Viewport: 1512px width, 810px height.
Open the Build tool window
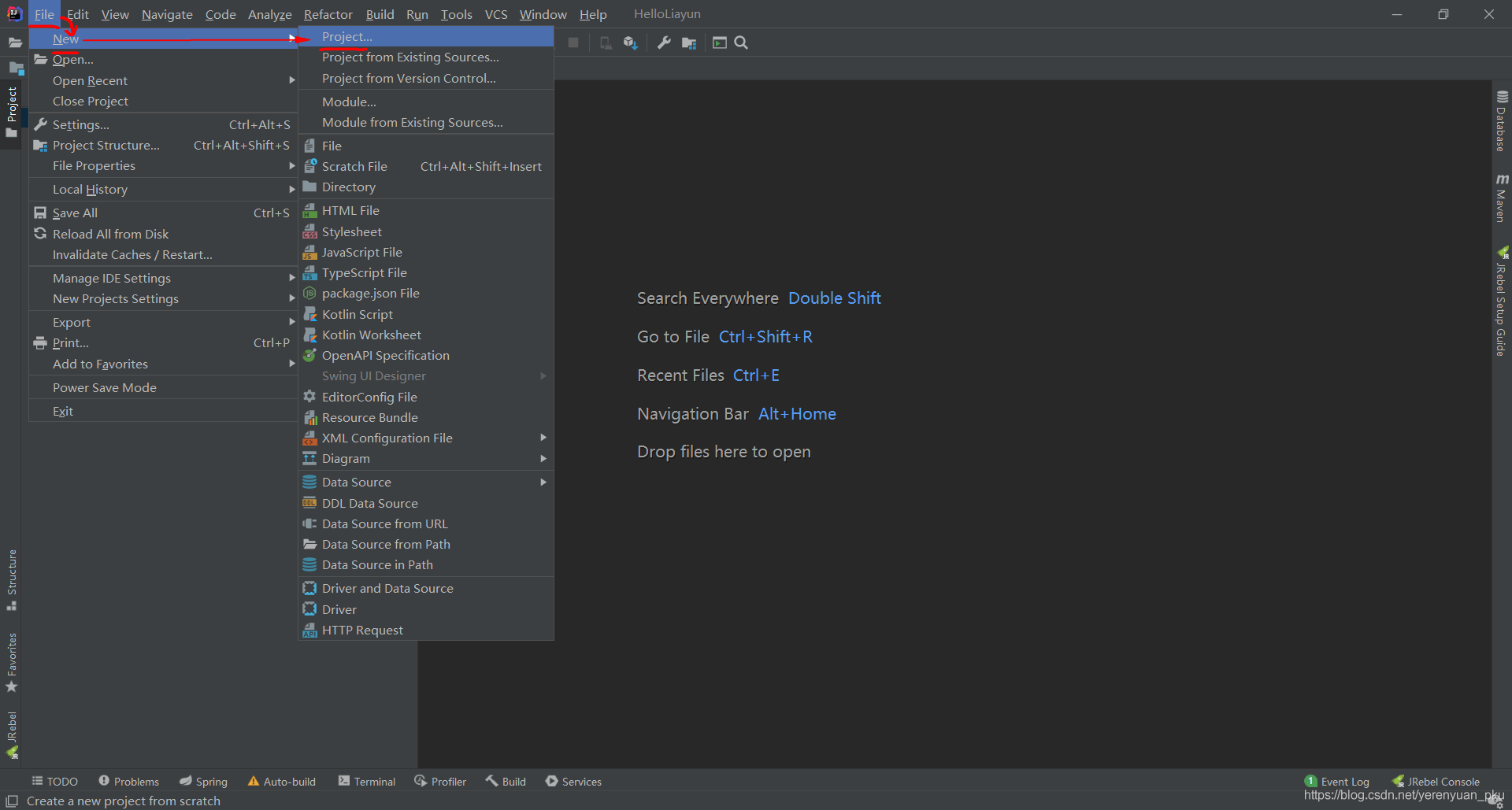pyautogui.click(x=506, y=782)
